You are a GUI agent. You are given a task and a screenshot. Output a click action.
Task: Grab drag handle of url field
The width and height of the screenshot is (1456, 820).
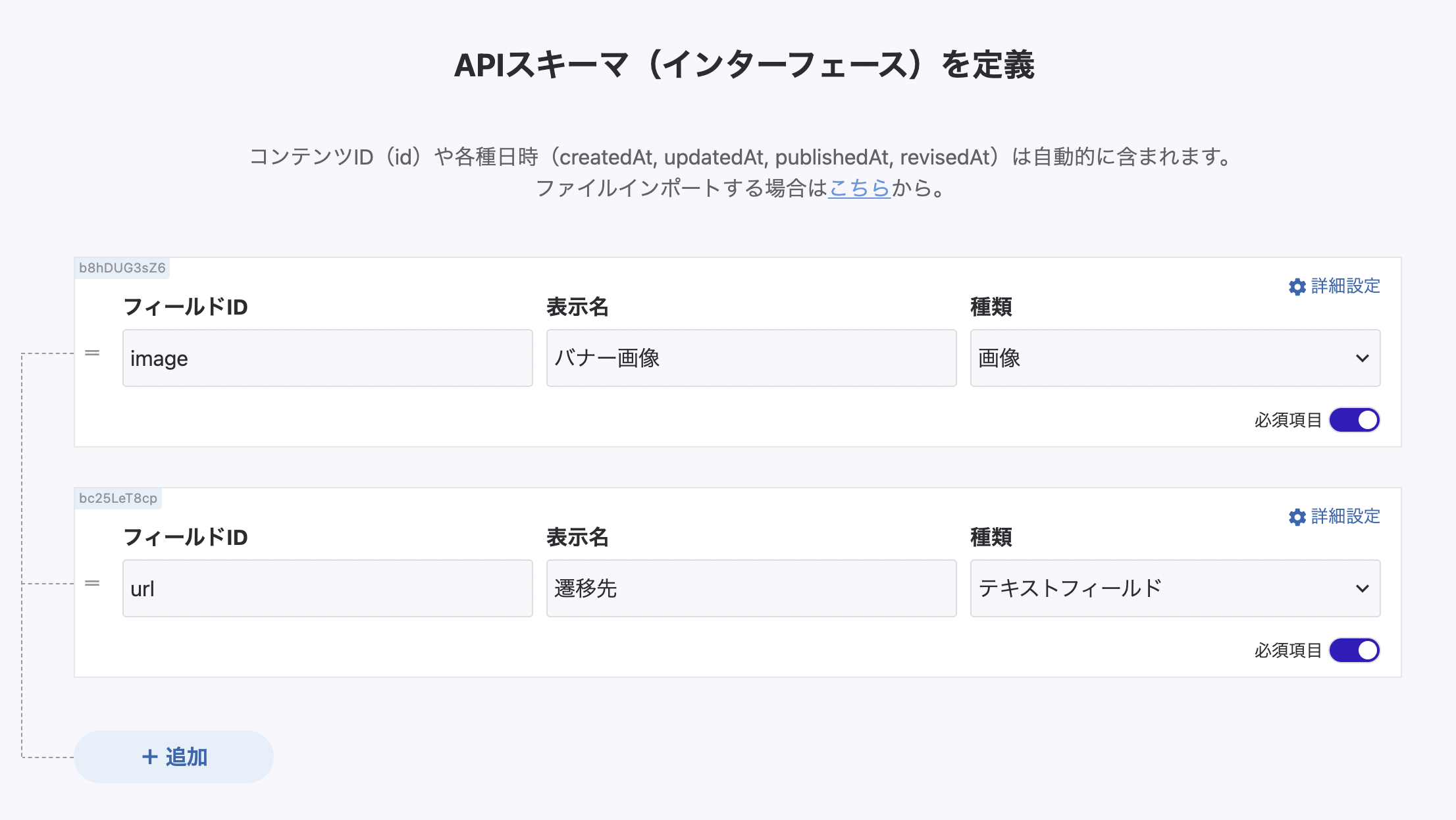(x=92, y=584)
